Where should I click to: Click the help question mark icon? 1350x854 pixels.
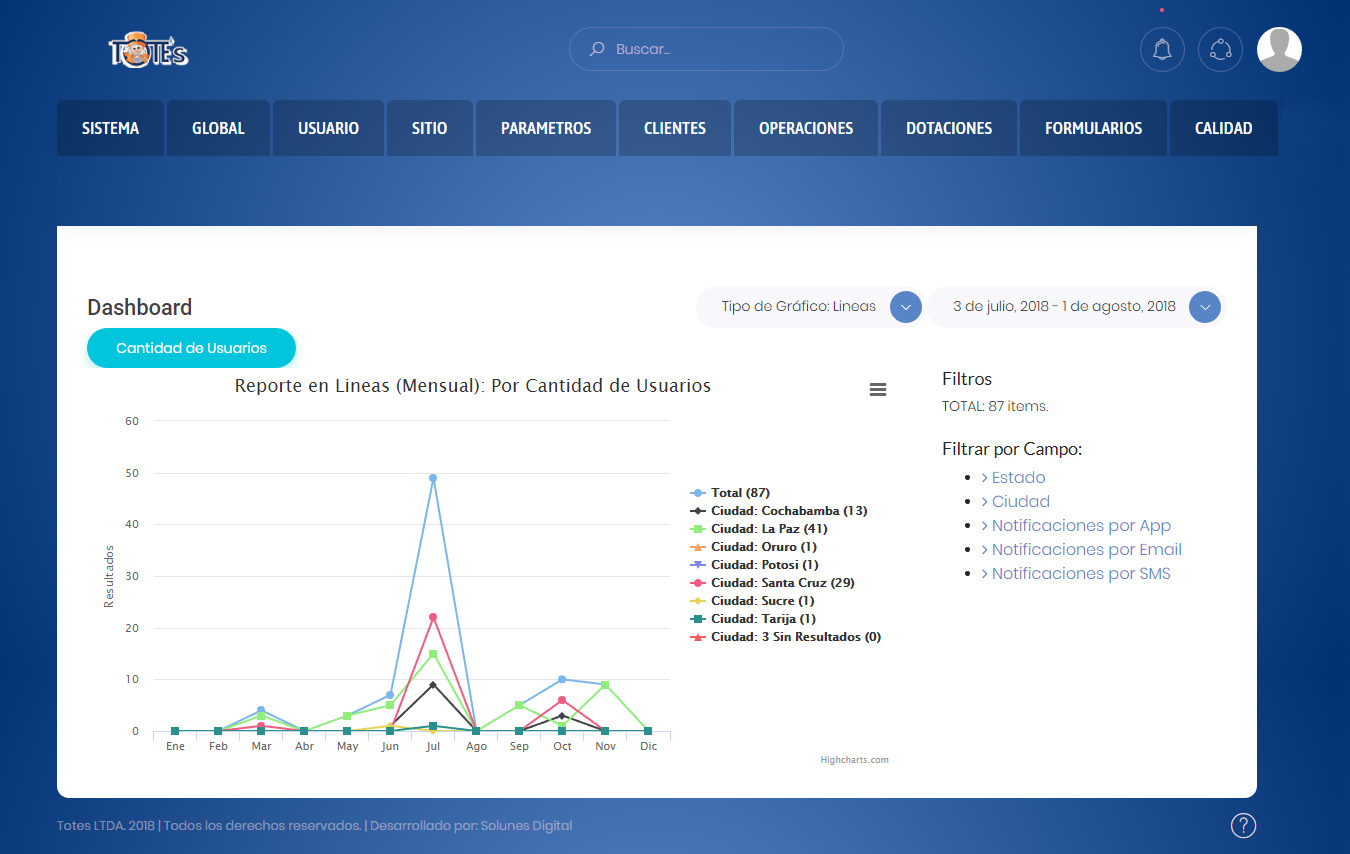(x=1243, y=825)
